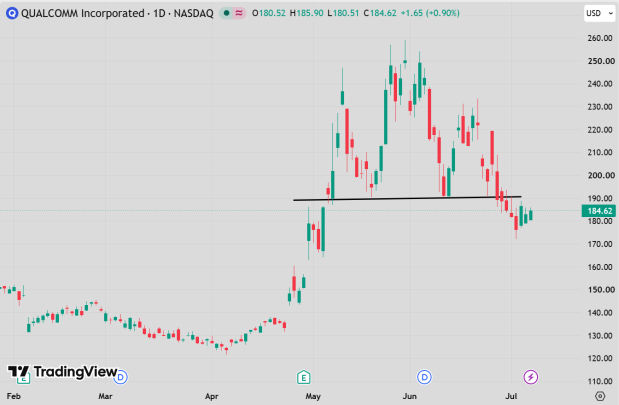
Task: Click the May time axis label
Action: point(313,396)
